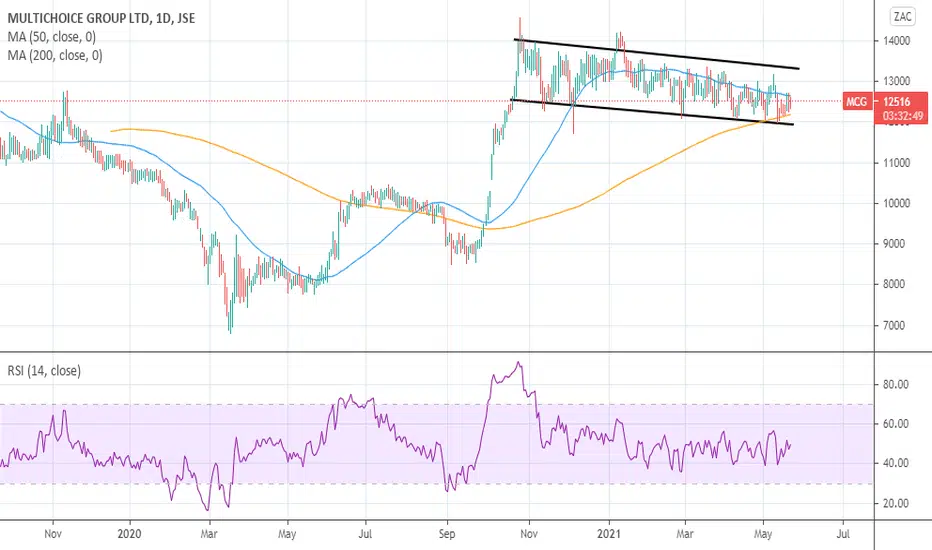Click the MCG ticker price tag
This screenshot has height=550, width=932.
[856, 102]
